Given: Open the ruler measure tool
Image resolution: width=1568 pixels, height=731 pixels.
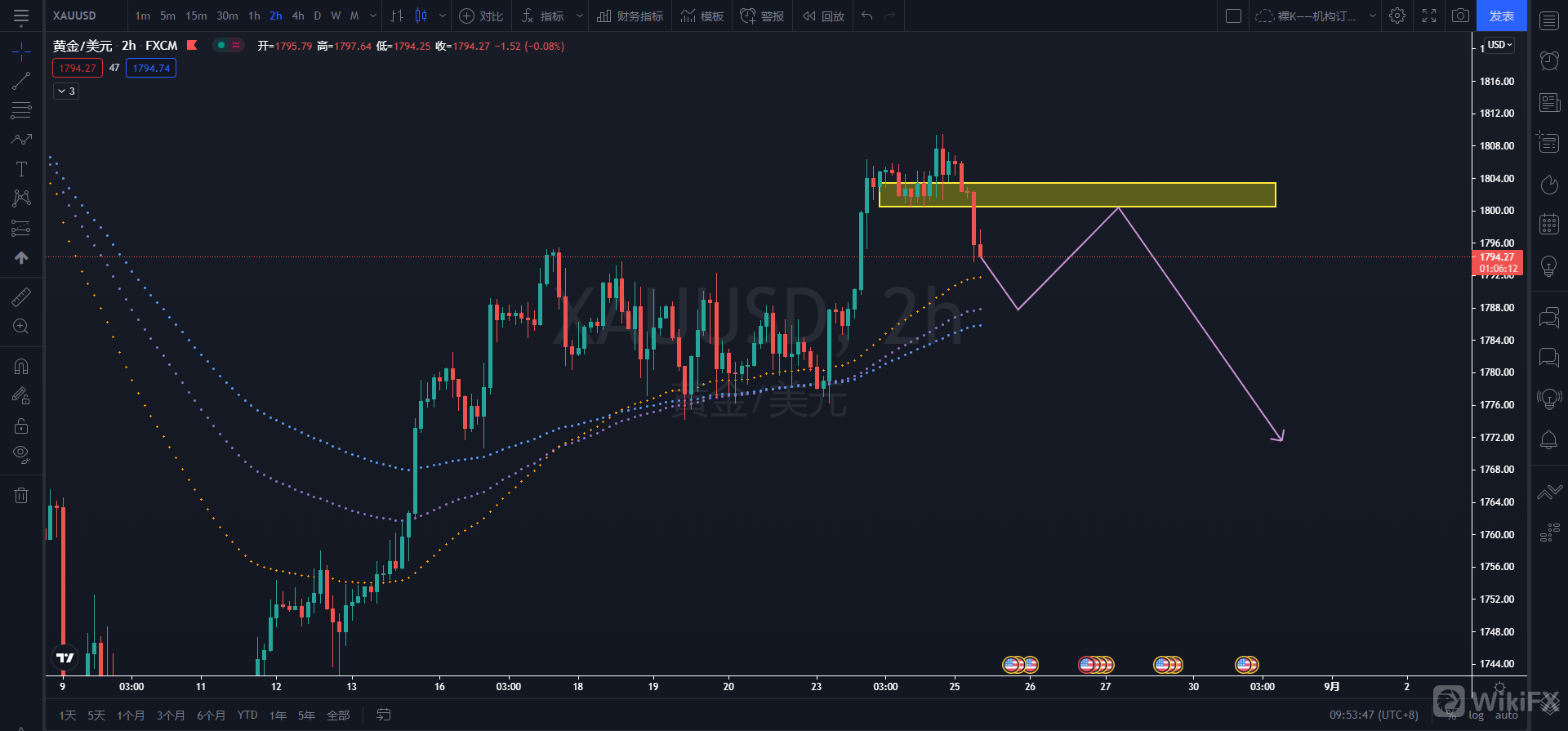Looking at the screenshot, I should click(x=21, y=297).
